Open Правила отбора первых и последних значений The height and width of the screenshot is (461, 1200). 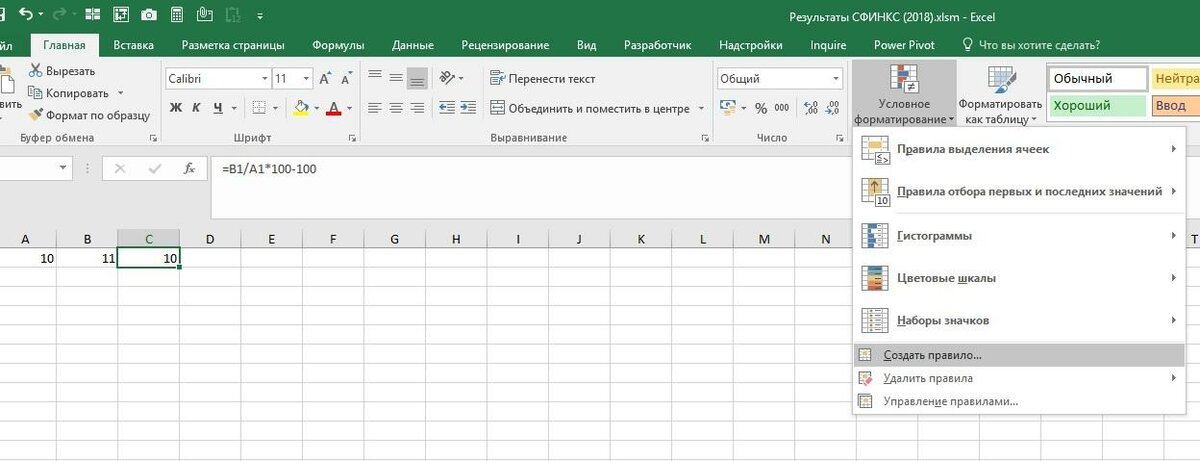pos(1018,192)
